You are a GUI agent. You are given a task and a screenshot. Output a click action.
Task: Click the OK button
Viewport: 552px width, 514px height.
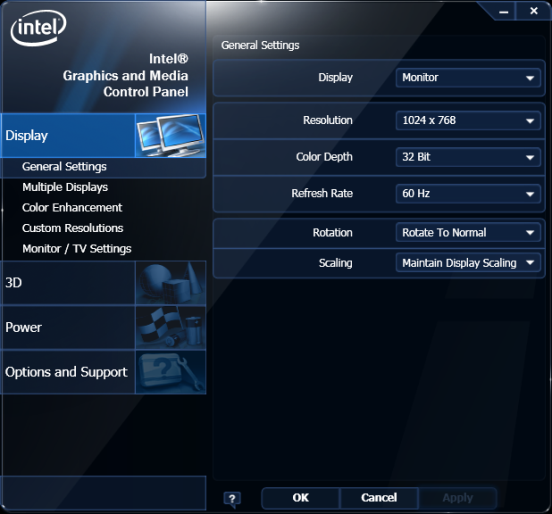(301, 498)
